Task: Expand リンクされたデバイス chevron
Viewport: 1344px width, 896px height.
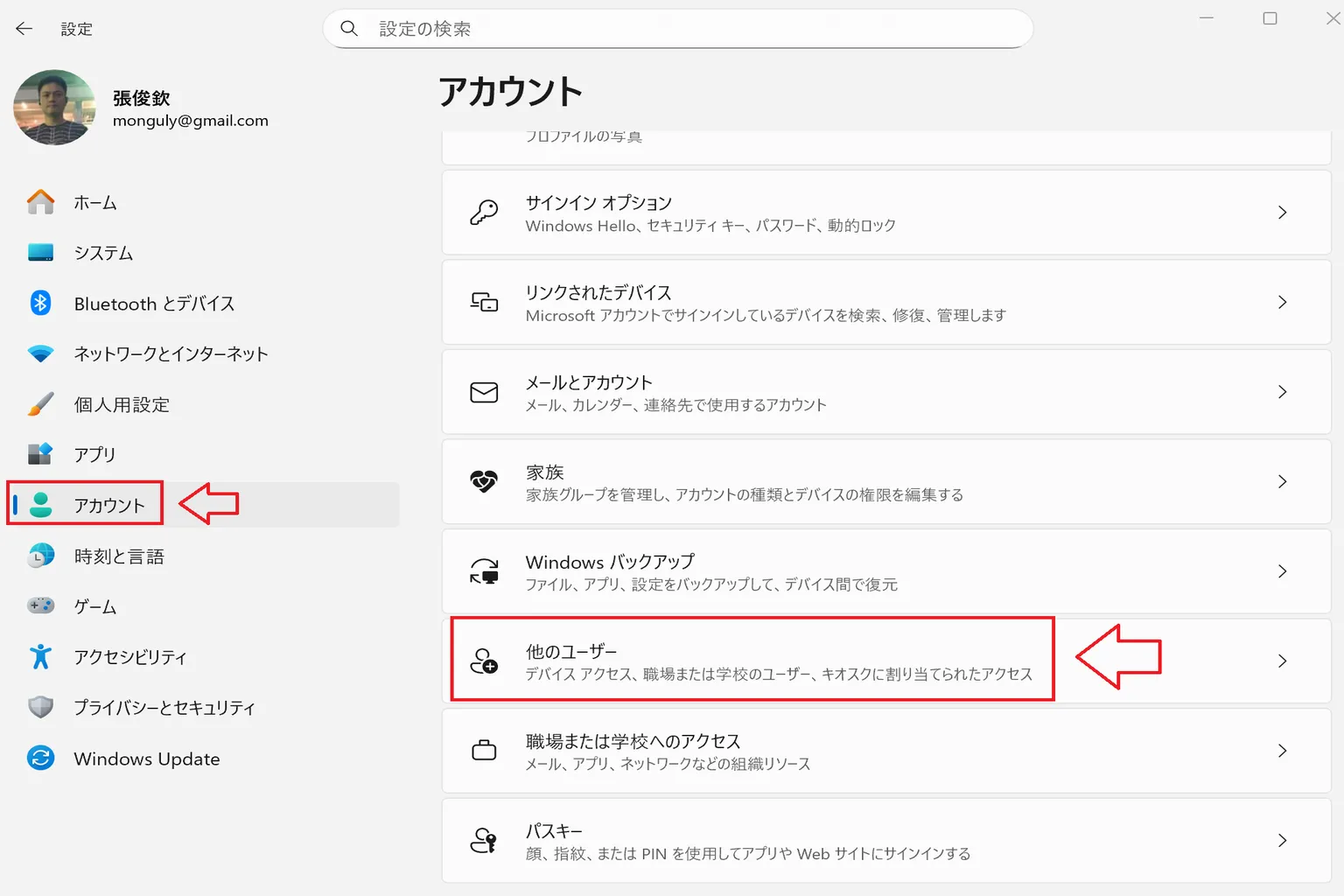Action: 1282,302
